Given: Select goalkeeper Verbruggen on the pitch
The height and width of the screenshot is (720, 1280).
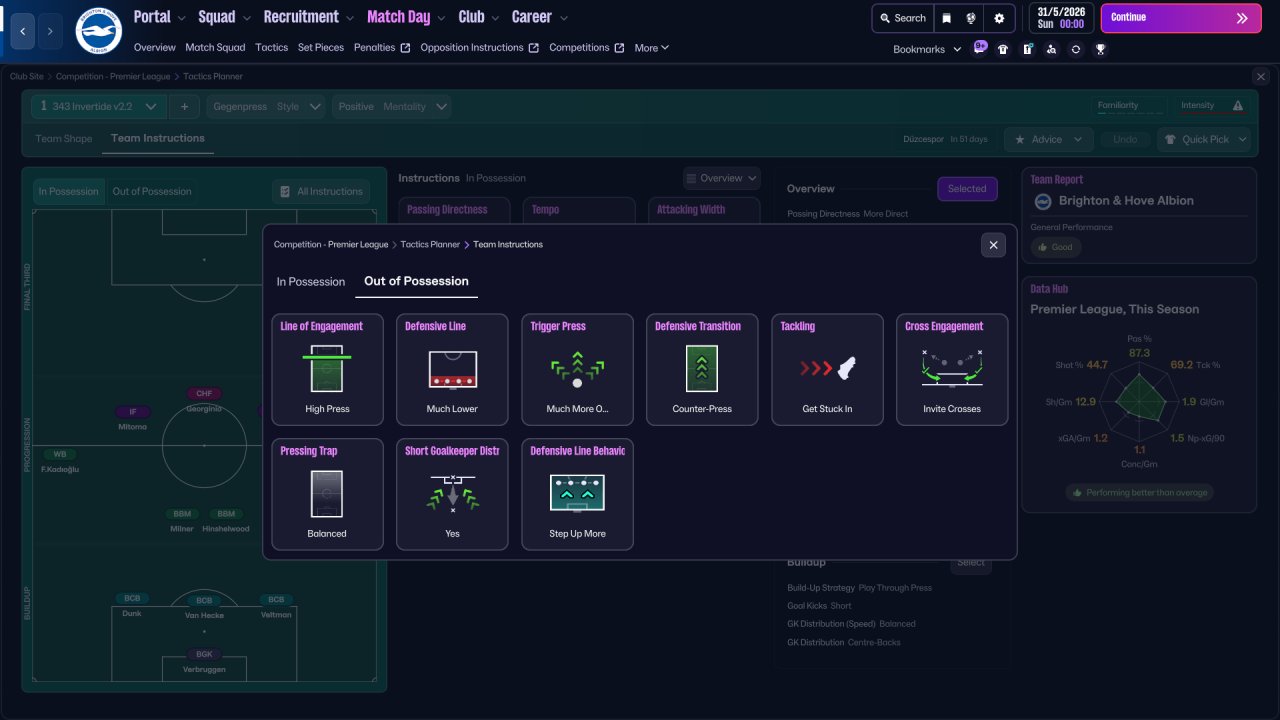Looking at the screenshot, I should 204,661.
